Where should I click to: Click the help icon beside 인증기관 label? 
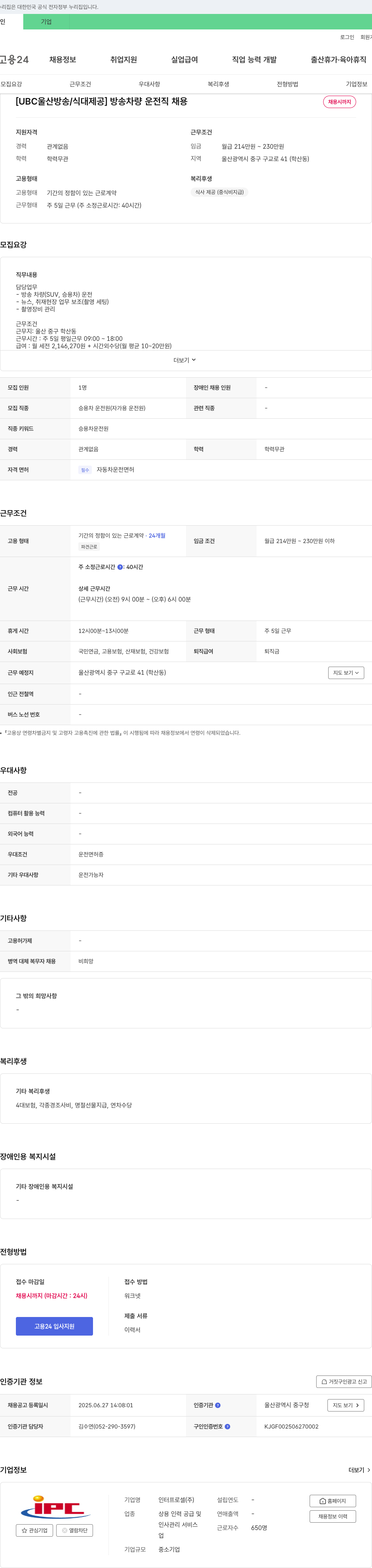coord(218,1405)
